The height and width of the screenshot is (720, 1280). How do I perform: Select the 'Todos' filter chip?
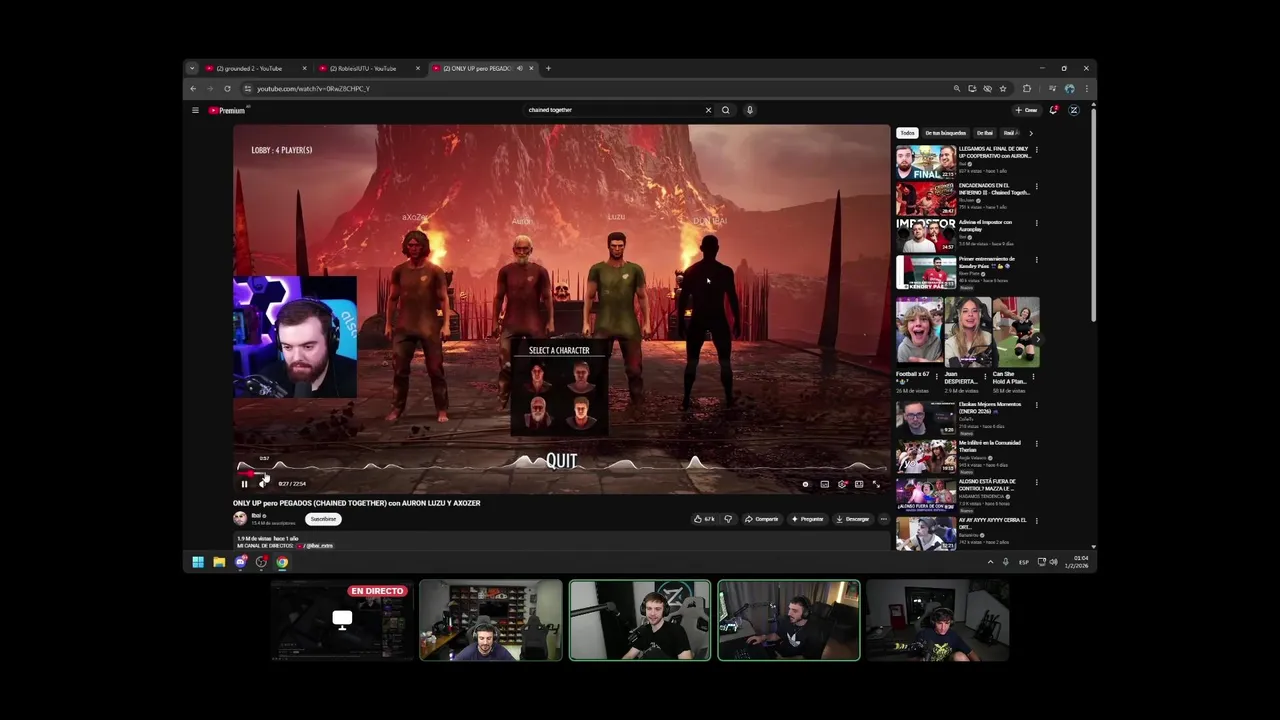click(907, 133)
